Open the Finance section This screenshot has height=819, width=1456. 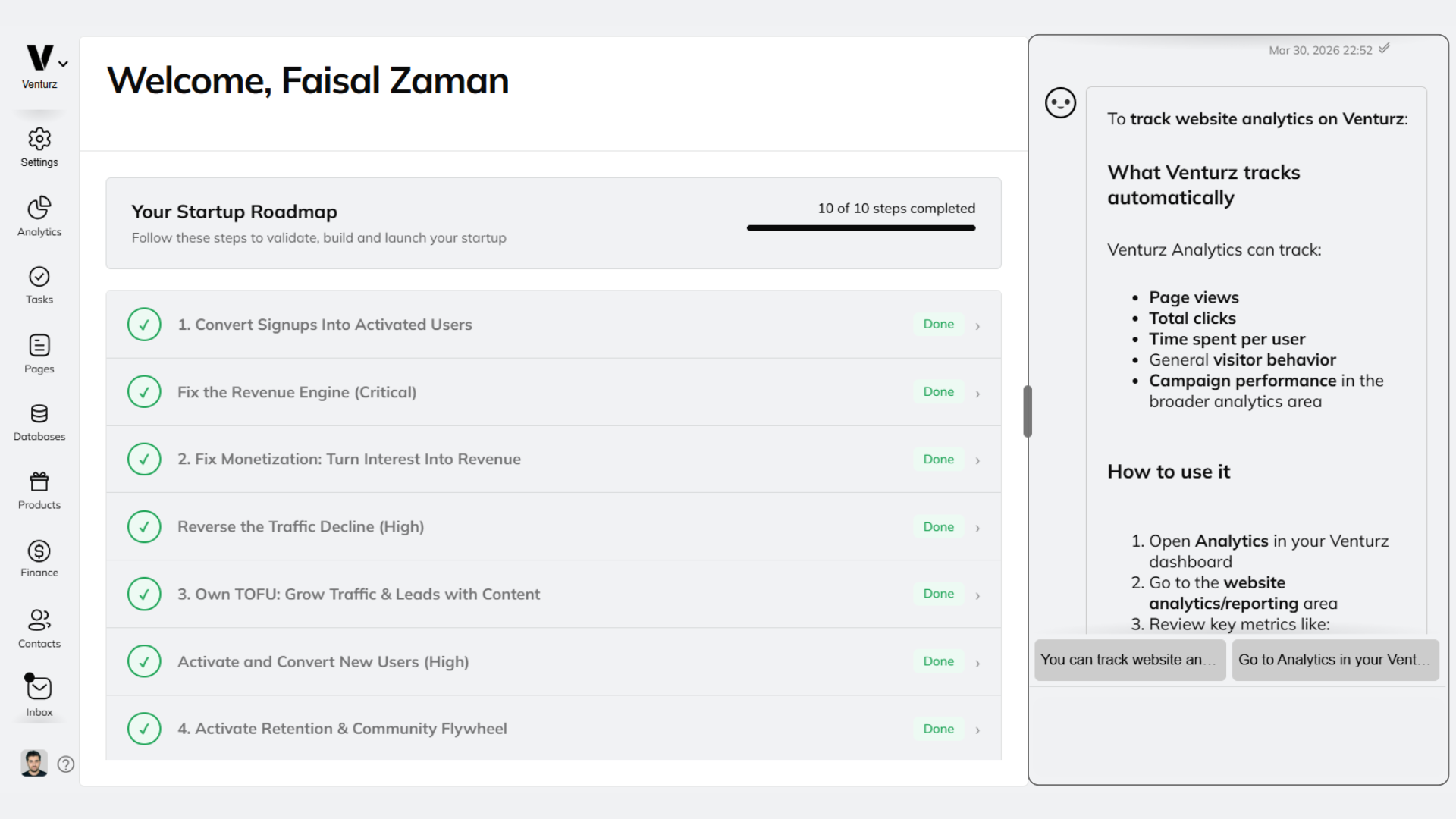(39, 557)
